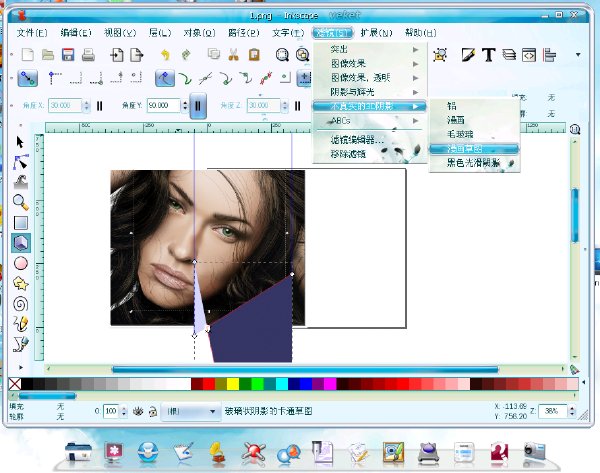Toggle the highlighted angle Y vanishing point button

coord(198,105)
